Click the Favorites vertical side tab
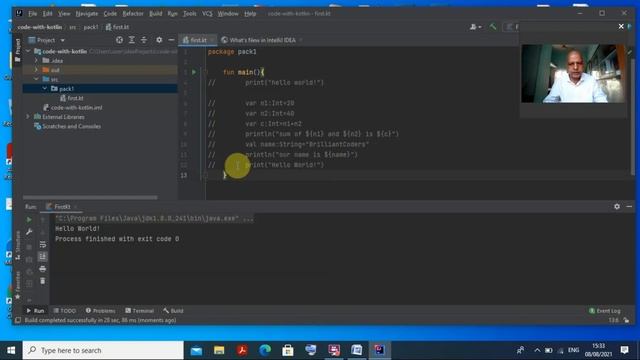The height and width of the screenshot is (360, 640). (18, 284)
